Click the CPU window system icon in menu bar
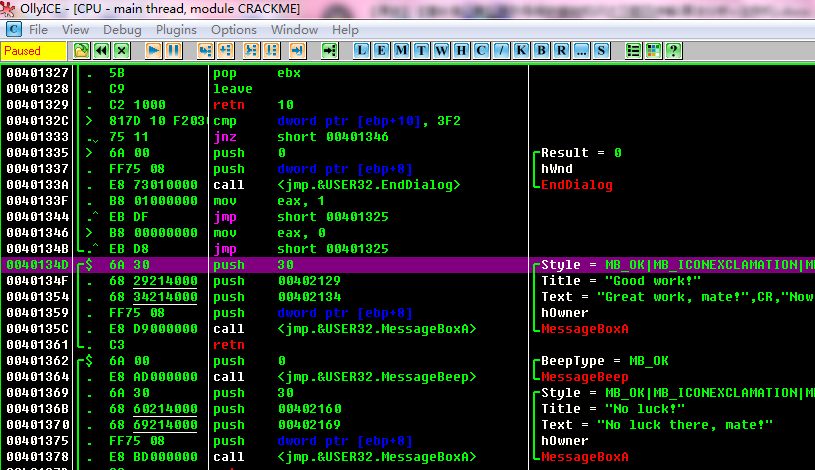The height and width of the screenshot is (470, 815). 14,30
